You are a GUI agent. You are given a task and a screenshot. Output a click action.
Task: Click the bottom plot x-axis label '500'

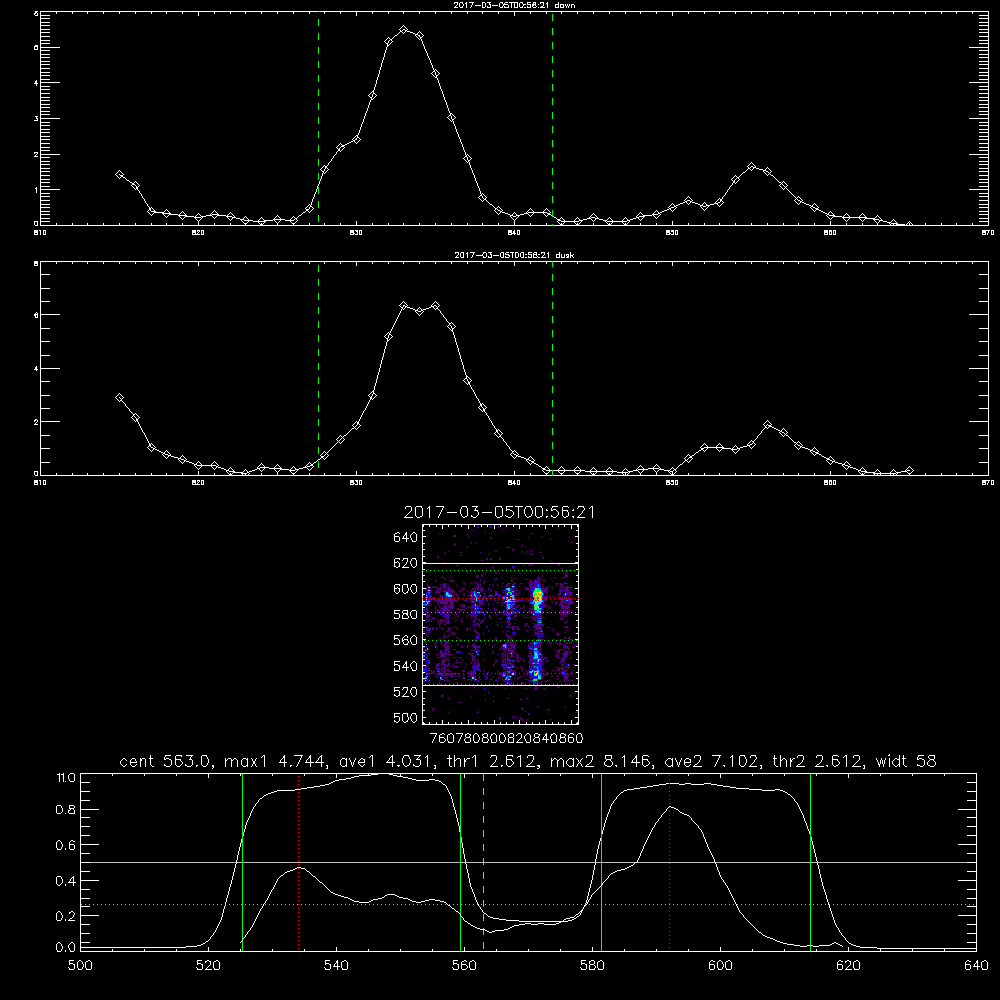pyautogui.click(x=80, y=966)
